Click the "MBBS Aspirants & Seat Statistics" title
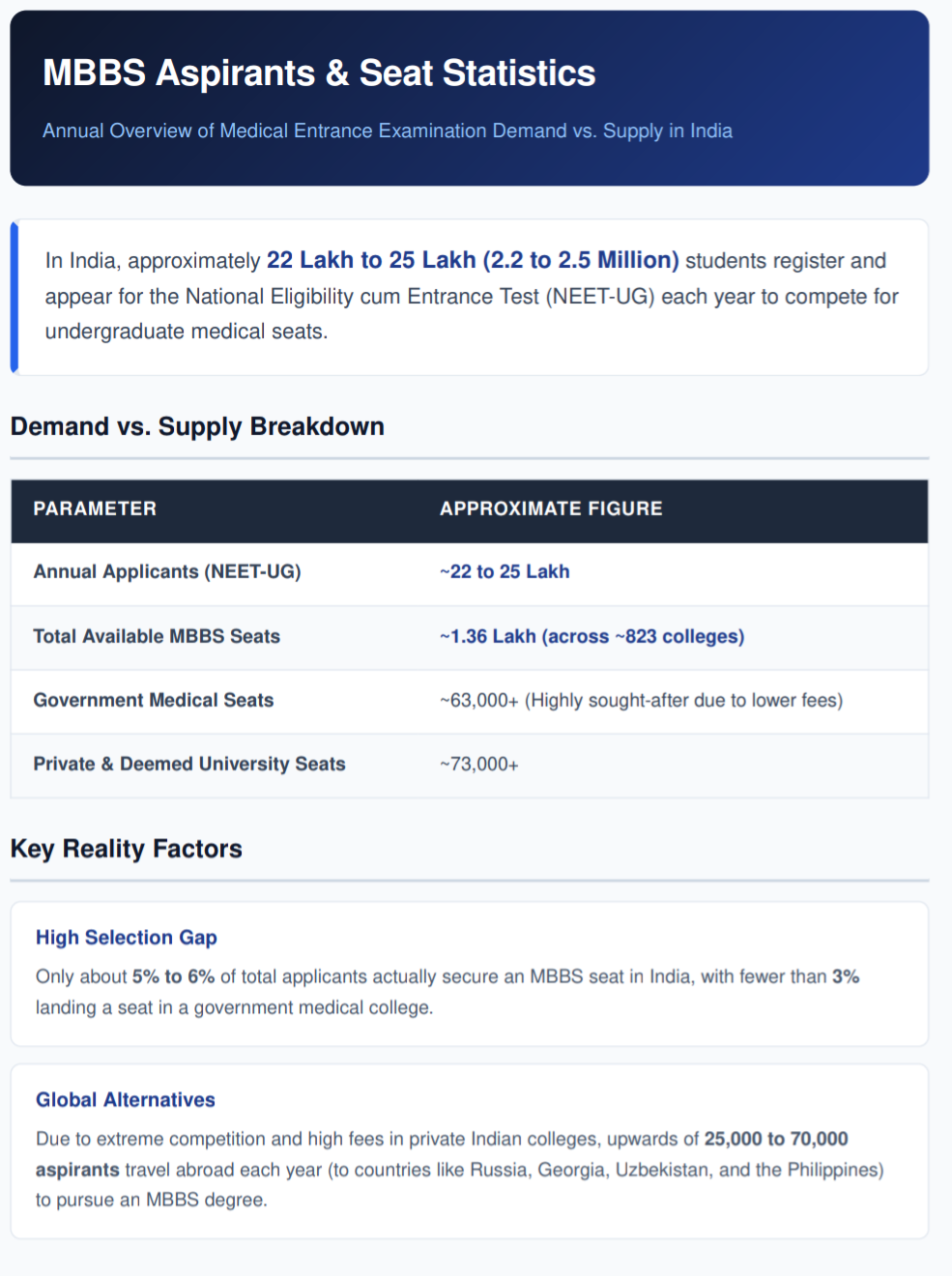Viewport: 952px width, 1276px height. pyautogui.click(x=319, y=73)
